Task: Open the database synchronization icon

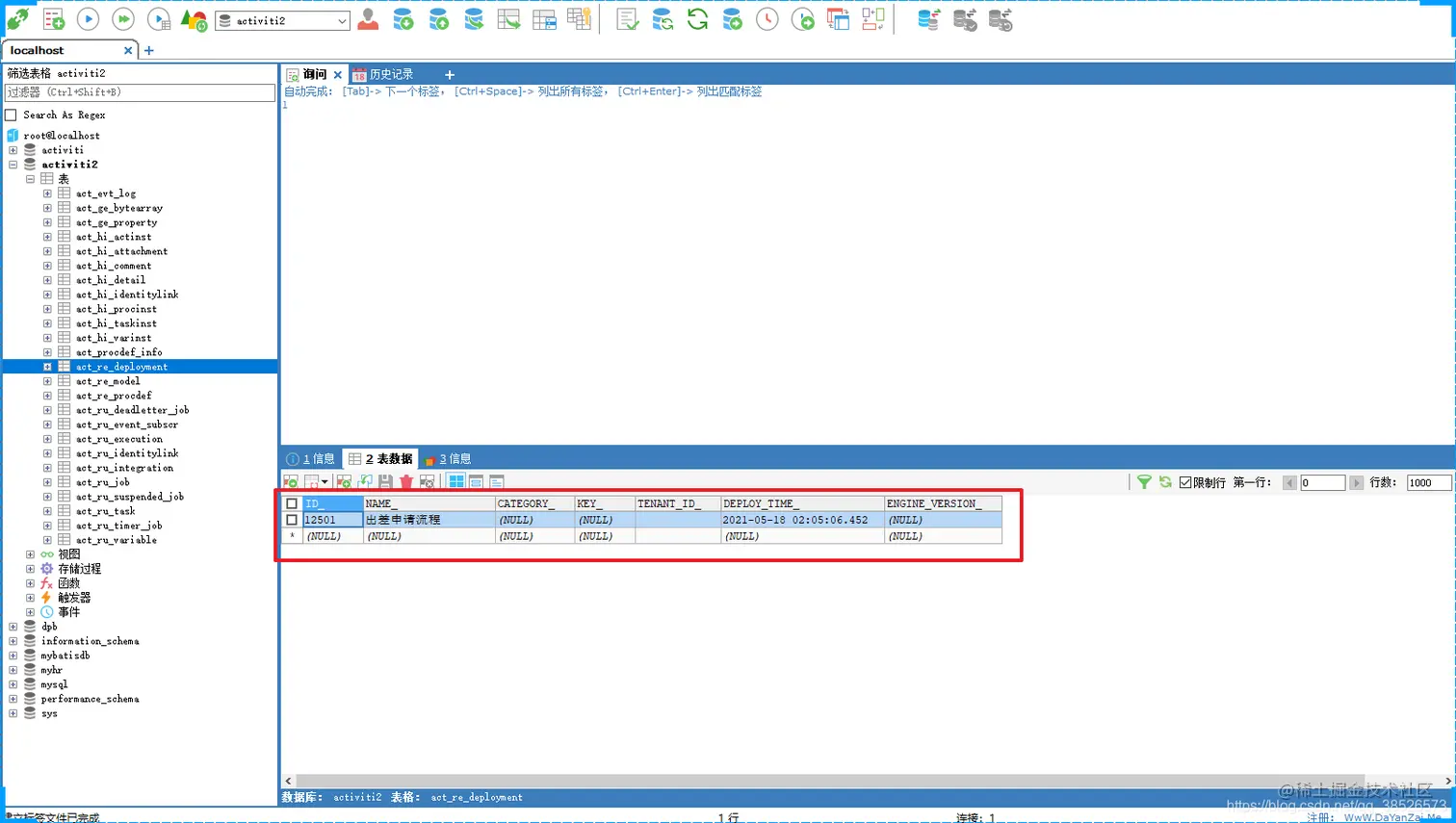Action: click(663, 19)
